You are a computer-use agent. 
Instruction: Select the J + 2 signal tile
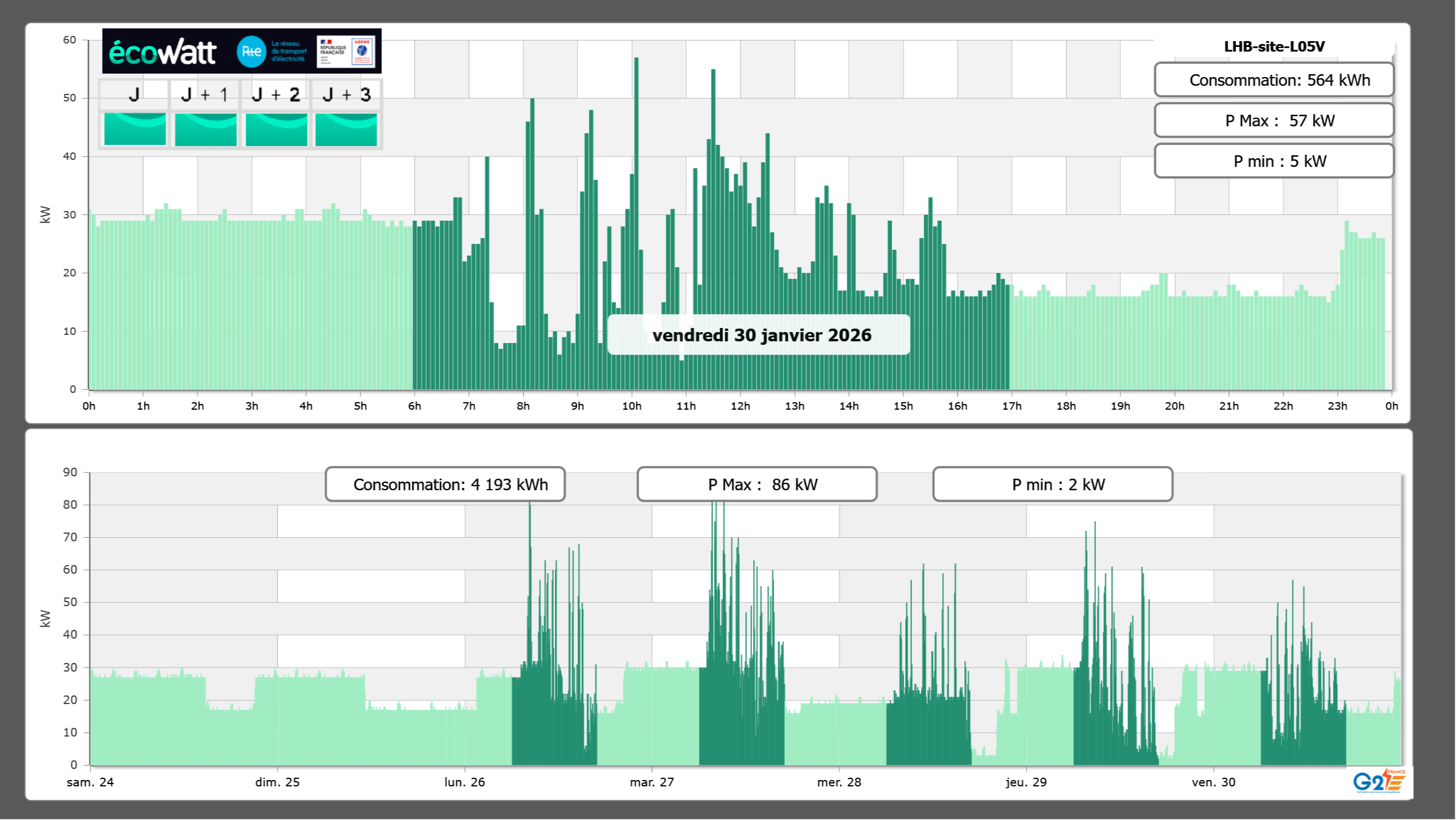[276, 129]
